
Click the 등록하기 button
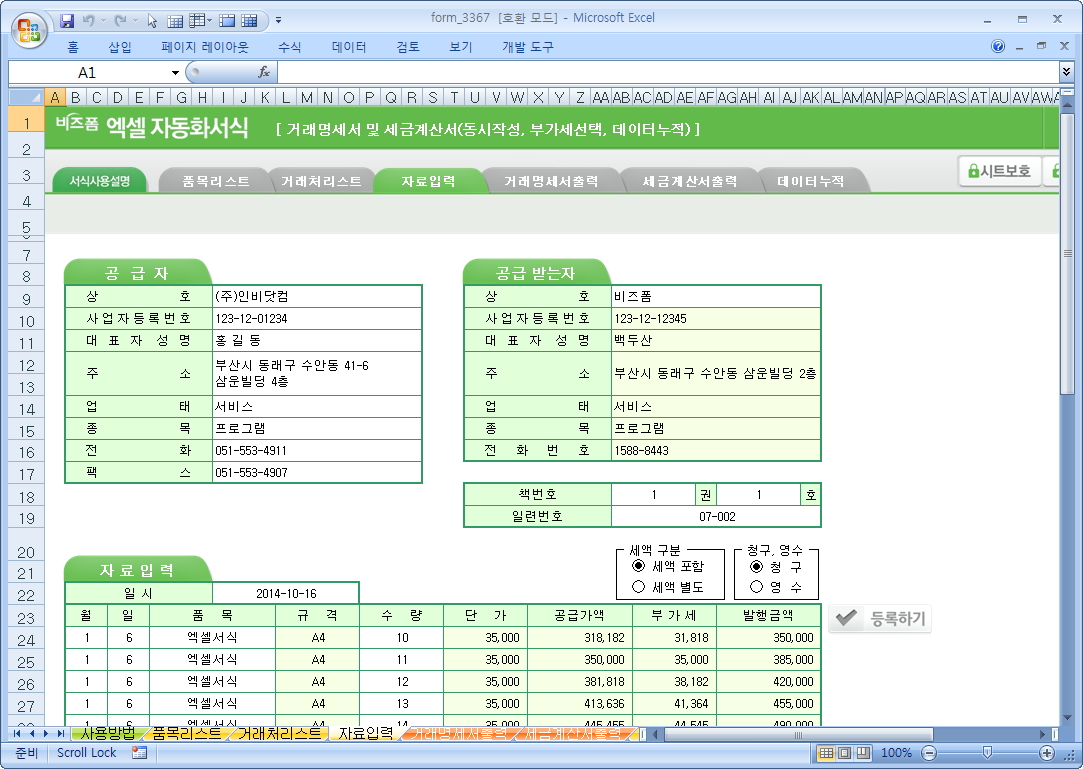[x=880, y=618]
